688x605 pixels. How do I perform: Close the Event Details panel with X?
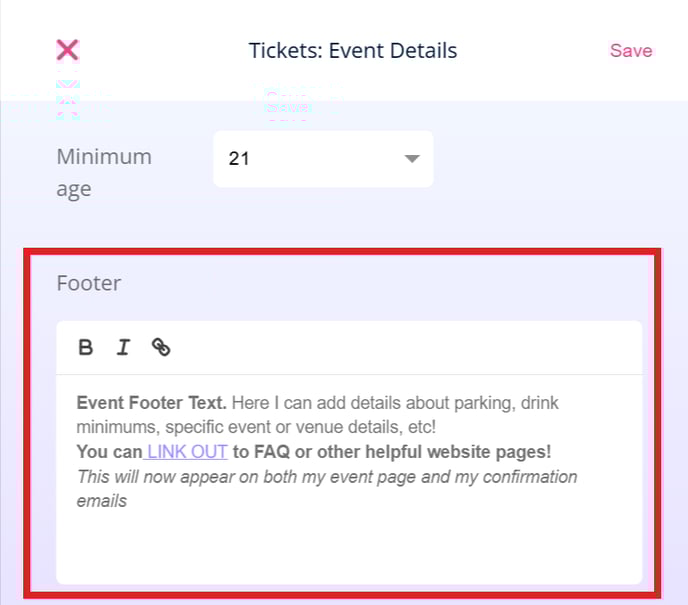click(x=68, y=50)
